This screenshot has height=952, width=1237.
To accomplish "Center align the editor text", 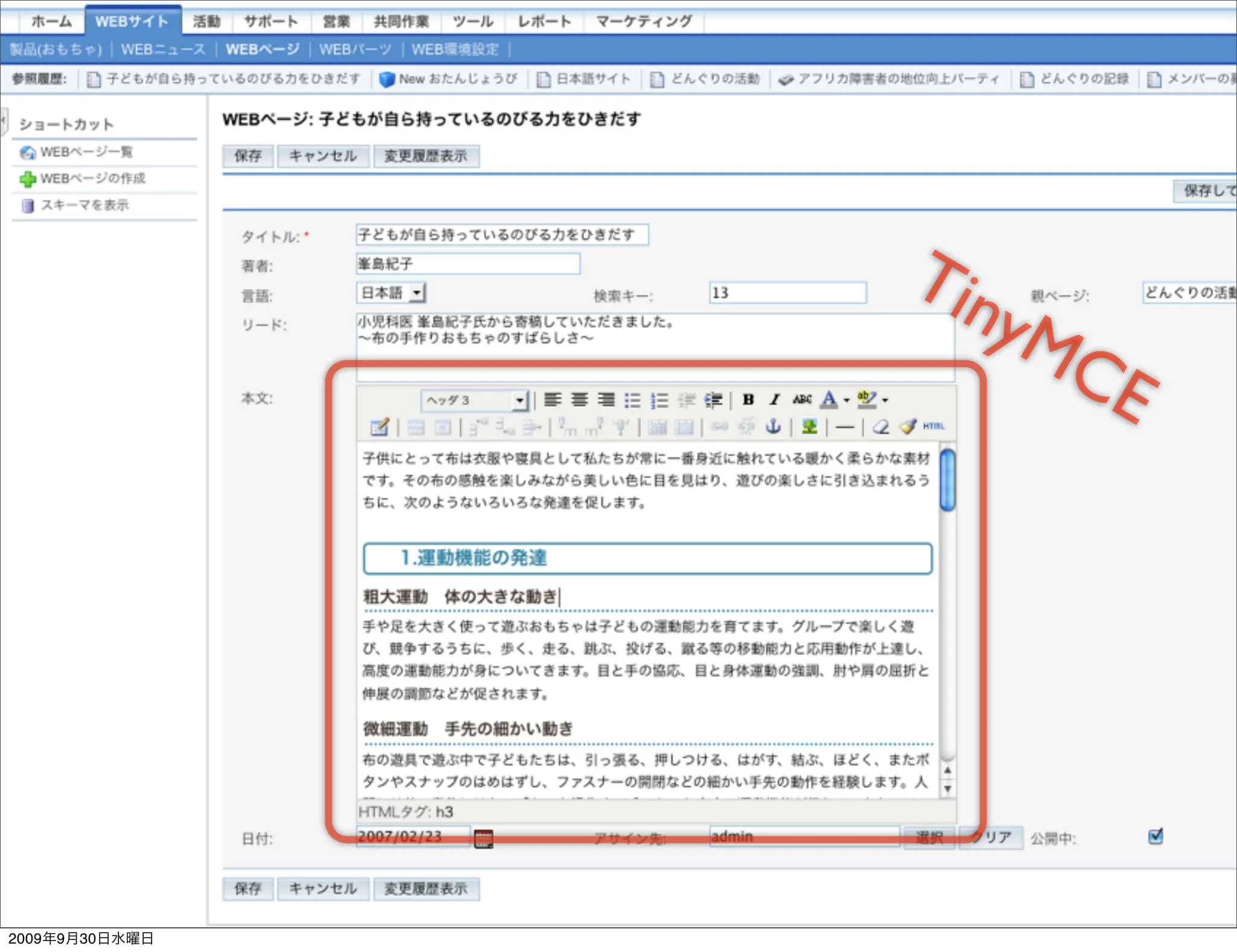I will [x=580, y=399].
